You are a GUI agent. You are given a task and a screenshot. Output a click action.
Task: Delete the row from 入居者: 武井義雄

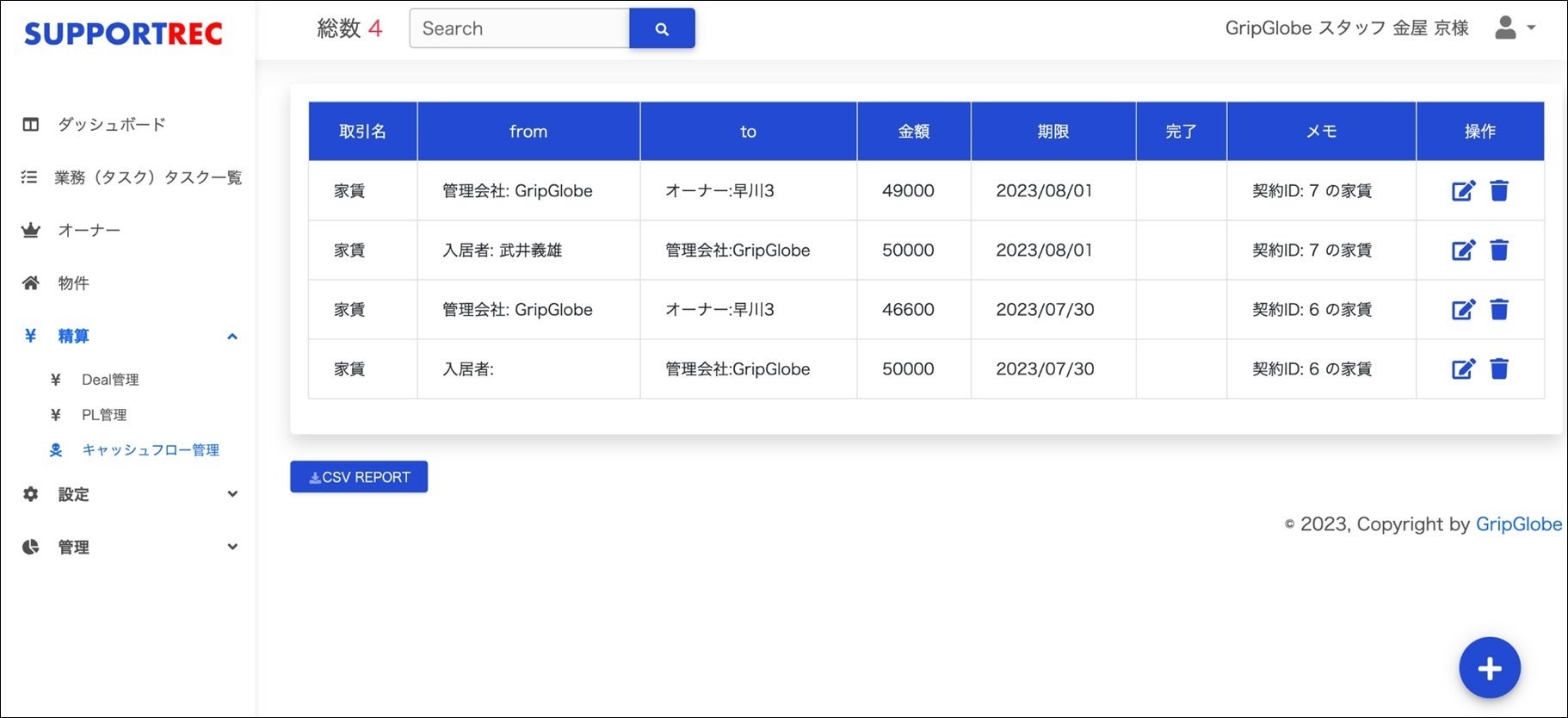click(1499, 251)
